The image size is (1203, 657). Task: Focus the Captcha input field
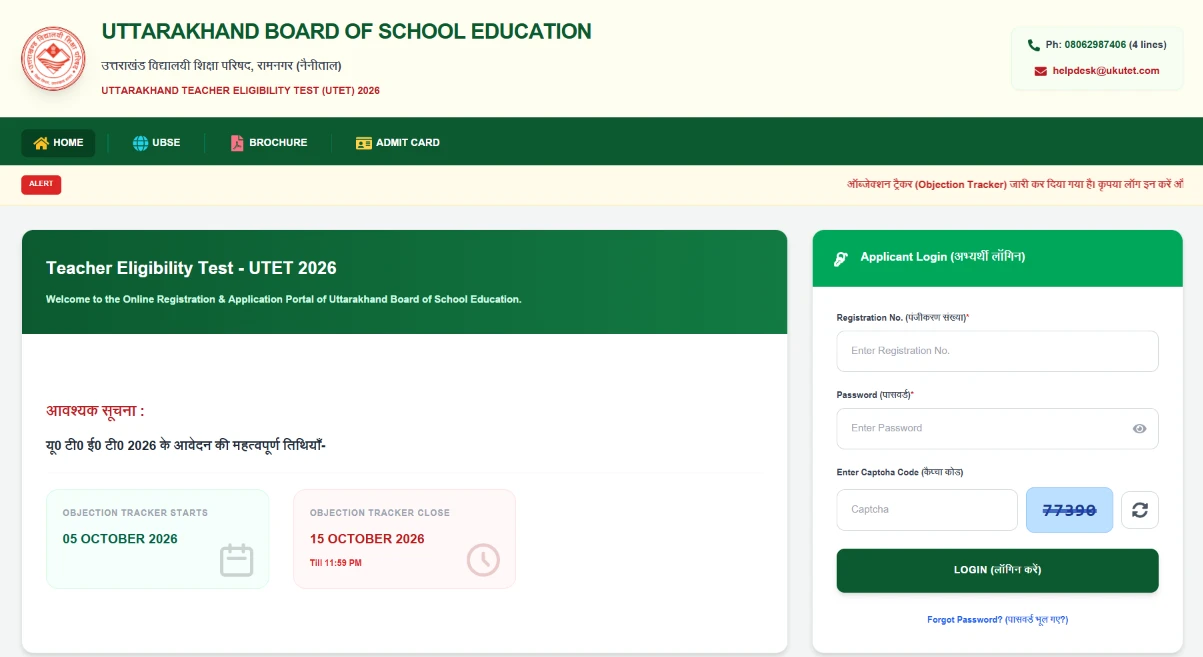pyautogui.click(x=927, y=510)
